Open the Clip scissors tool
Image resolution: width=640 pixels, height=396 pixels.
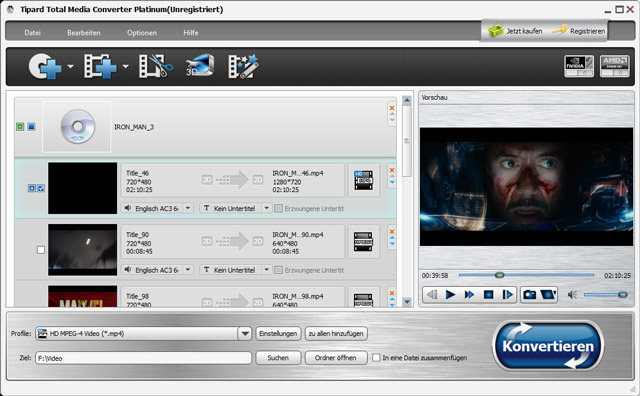(156, 66)
